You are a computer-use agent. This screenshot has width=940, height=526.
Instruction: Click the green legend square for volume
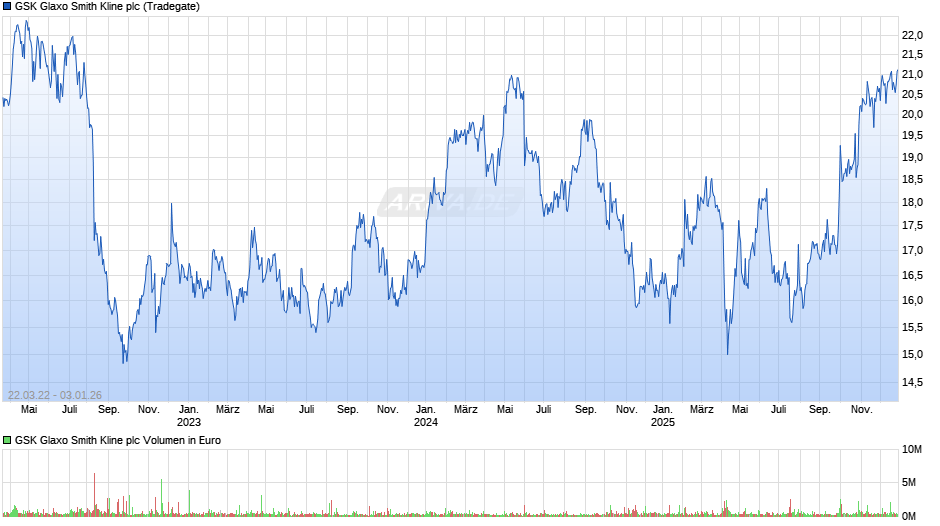coord(7,440)
